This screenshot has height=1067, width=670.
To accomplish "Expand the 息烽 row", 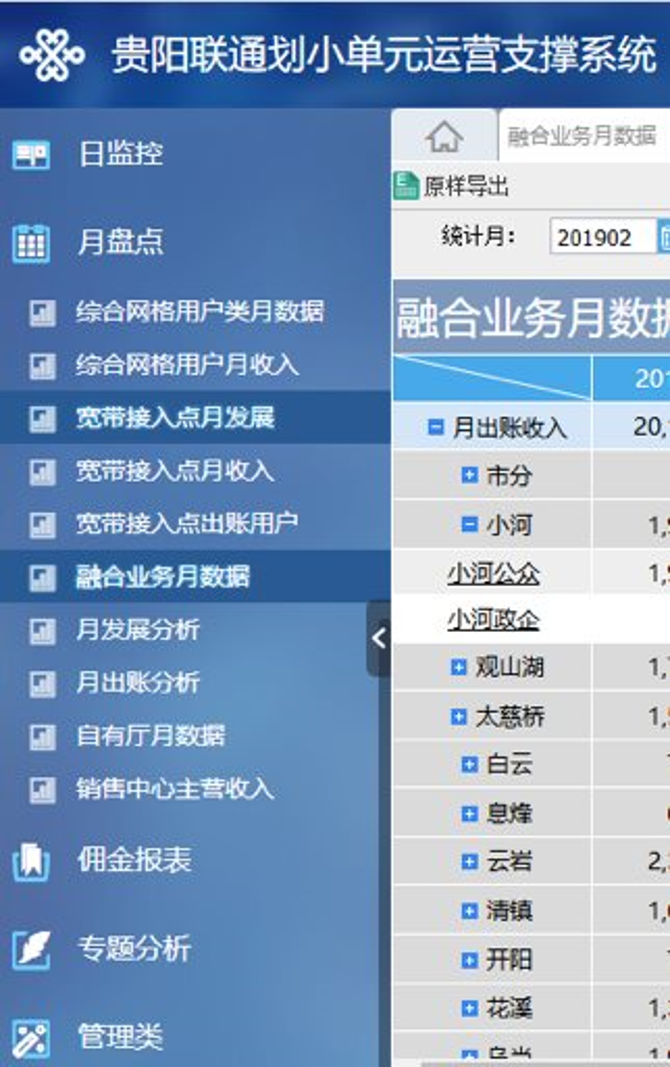I will tap(469, 813).
